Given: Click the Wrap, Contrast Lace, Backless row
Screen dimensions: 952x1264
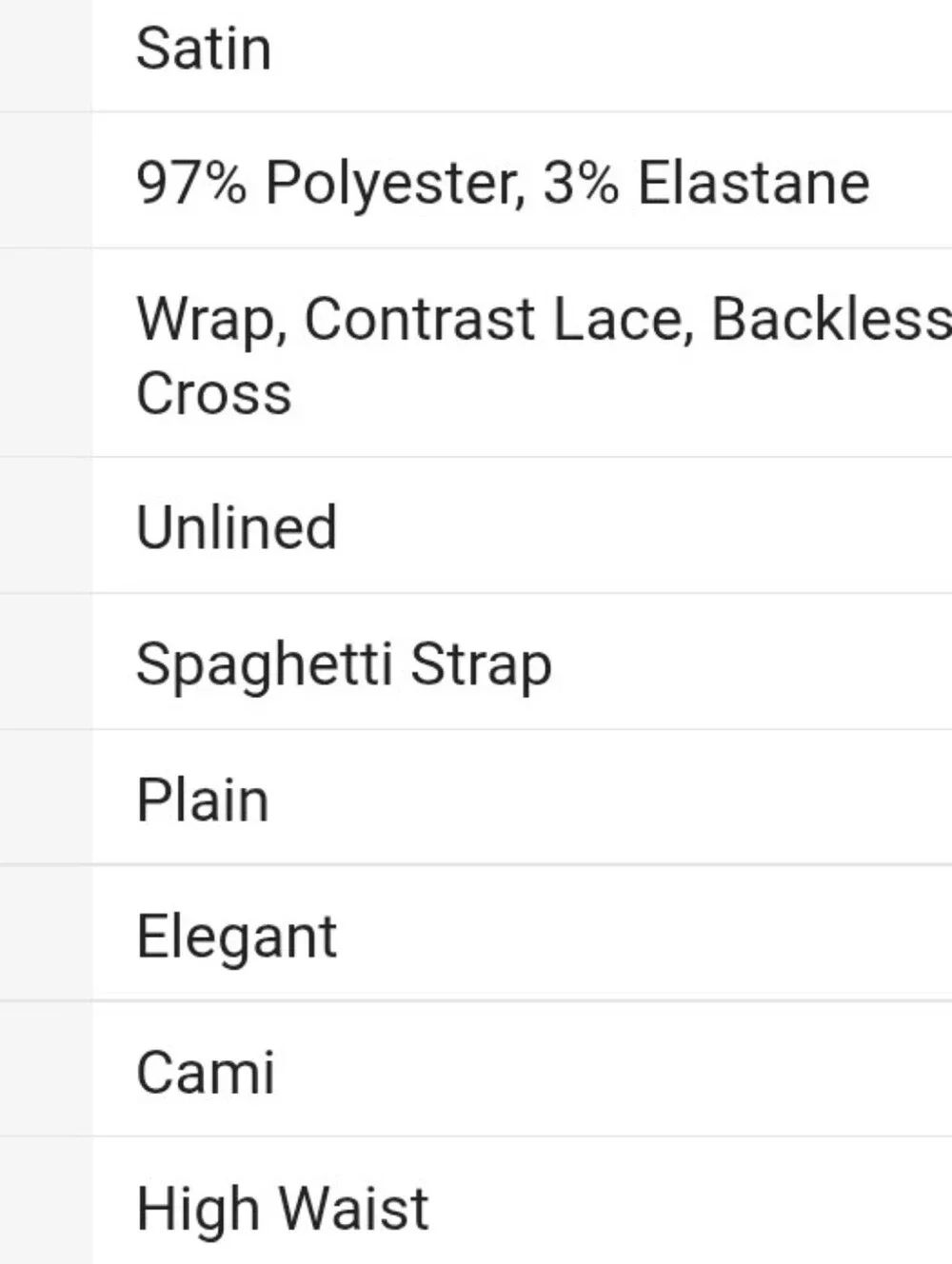Looking at the screenshot, I should [523, 353].
